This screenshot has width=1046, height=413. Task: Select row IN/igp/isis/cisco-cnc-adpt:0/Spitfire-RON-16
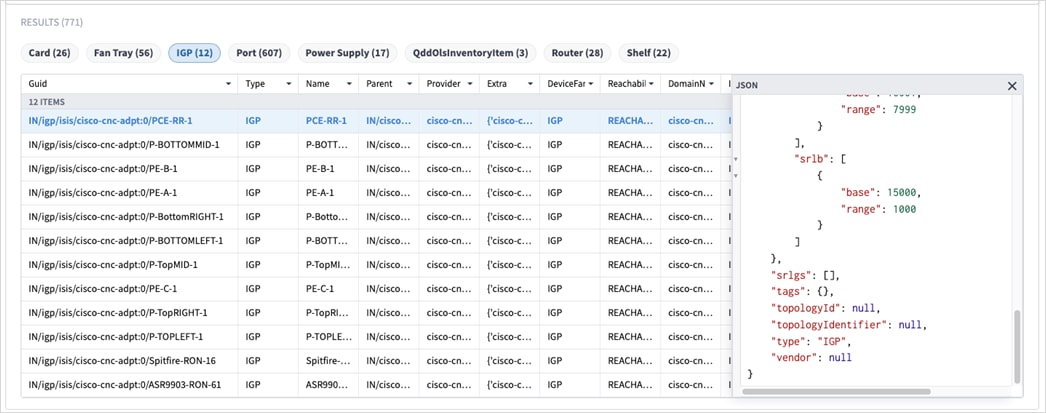(x=377, y=361)
